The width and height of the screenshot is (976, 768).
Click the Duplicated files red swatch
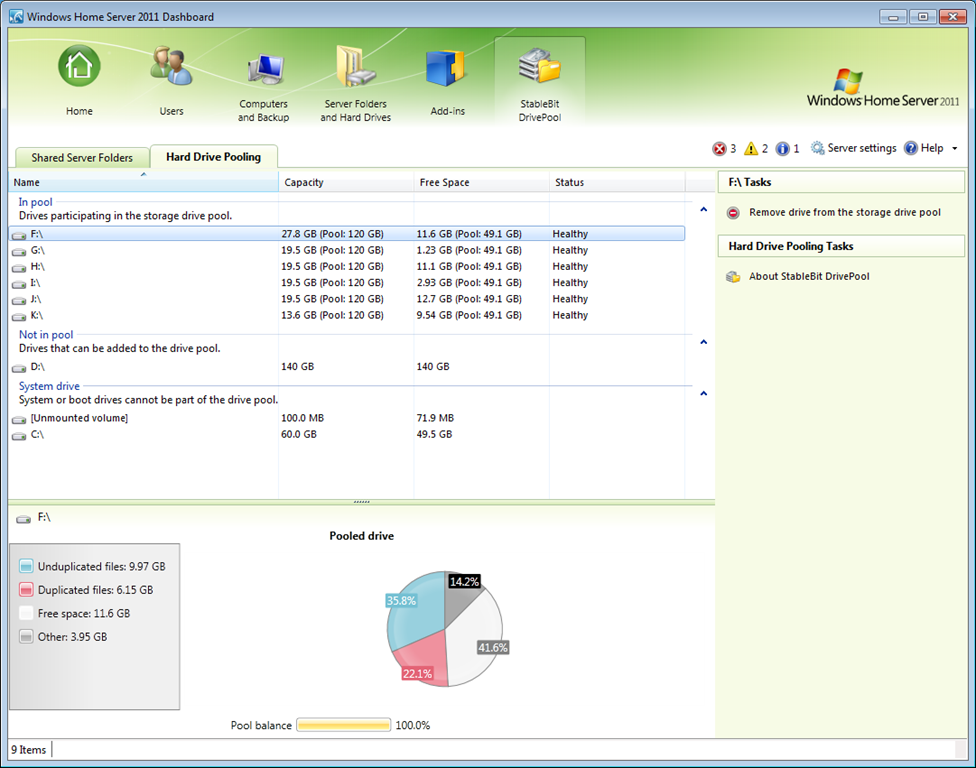coord(26,590)
